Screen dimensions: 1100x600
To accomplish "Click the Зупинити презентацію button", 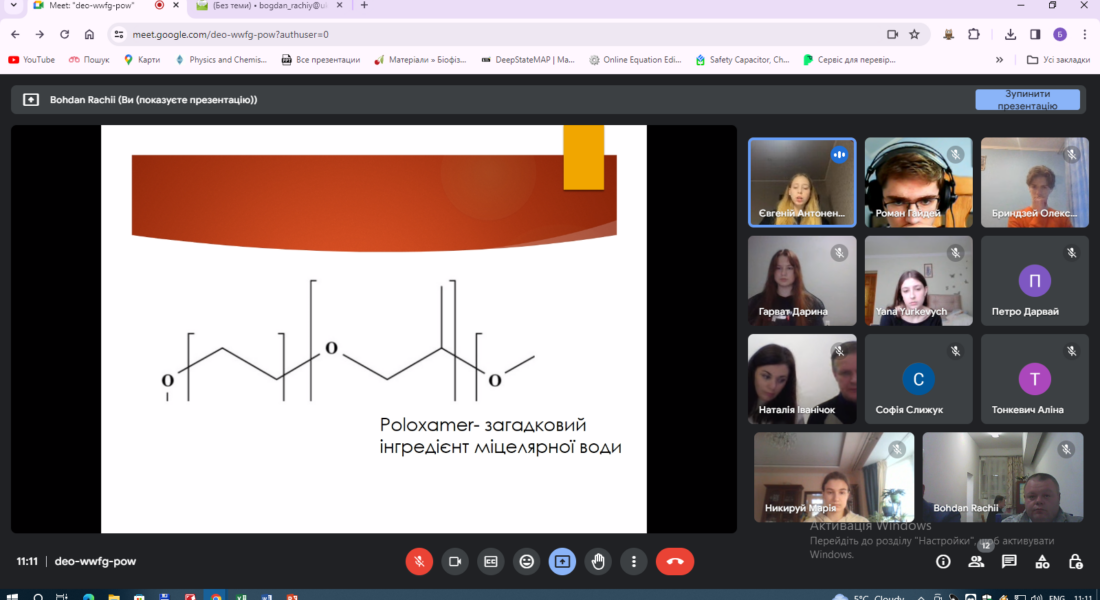I will (1027, 99).
